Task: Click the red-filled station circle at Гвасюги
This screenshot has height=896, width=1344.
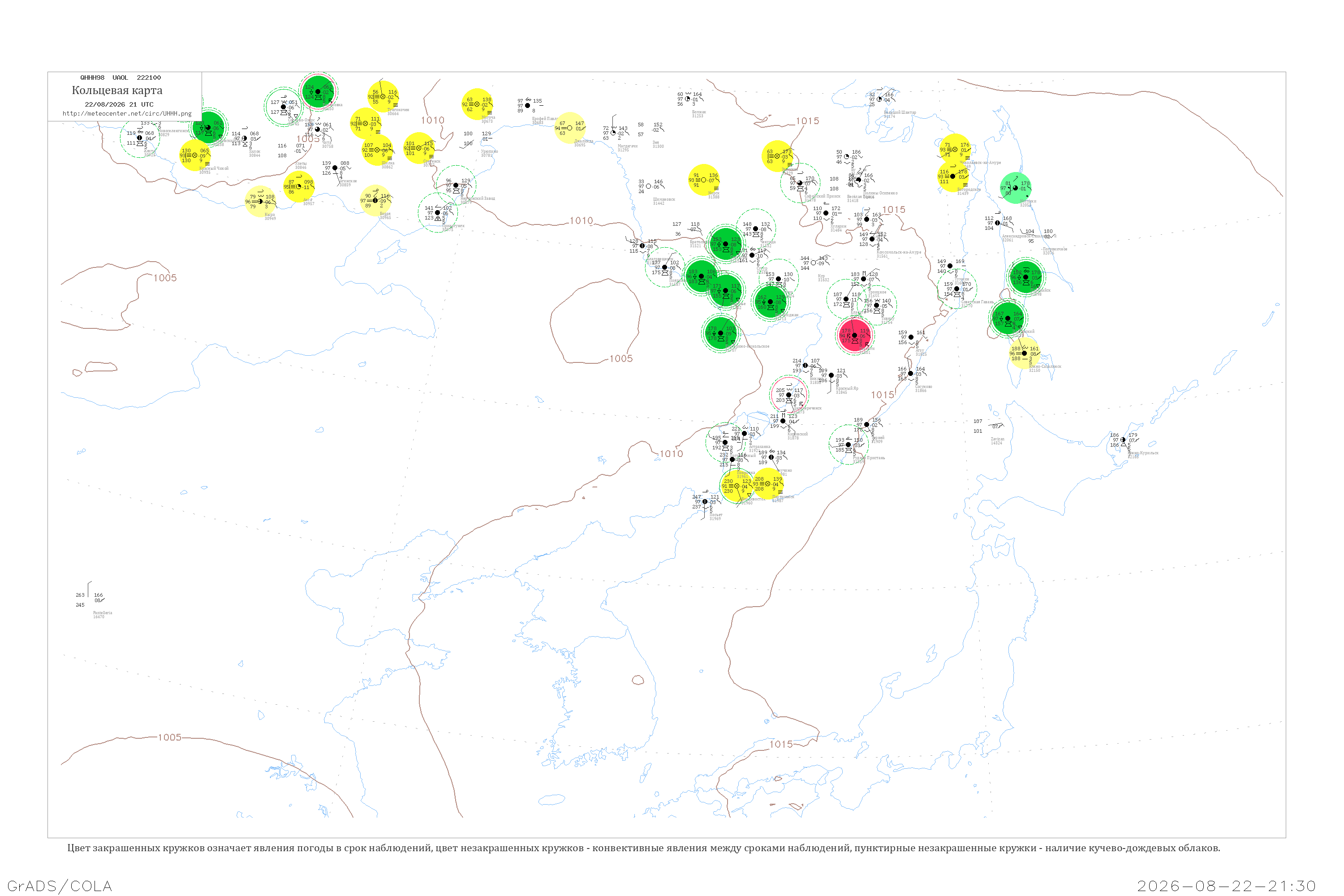Action: coord(855,336)
